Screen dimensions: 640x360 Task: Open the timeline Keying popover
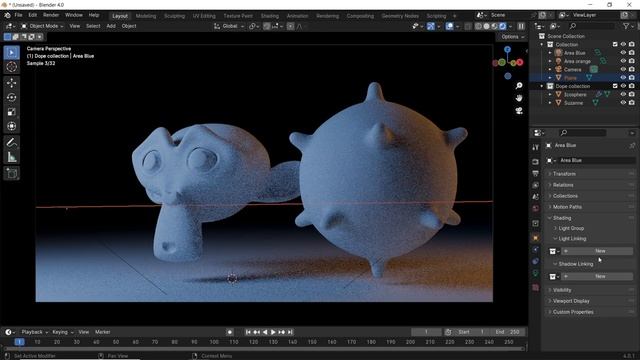(x=62, y=332)
